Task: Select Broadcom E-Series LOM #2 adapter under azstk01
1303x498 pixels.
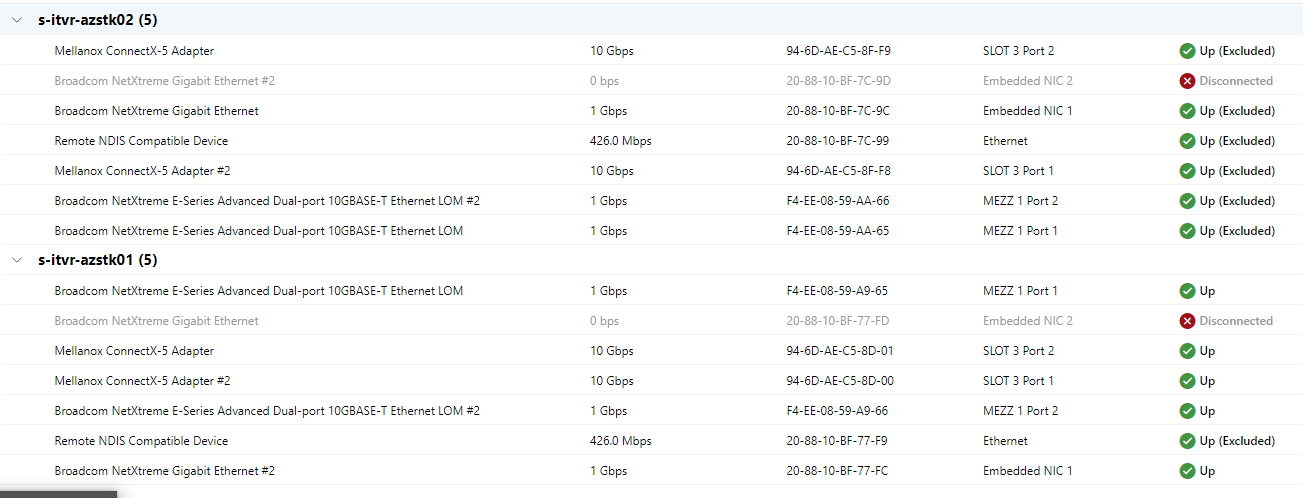Action: (267, 411)
